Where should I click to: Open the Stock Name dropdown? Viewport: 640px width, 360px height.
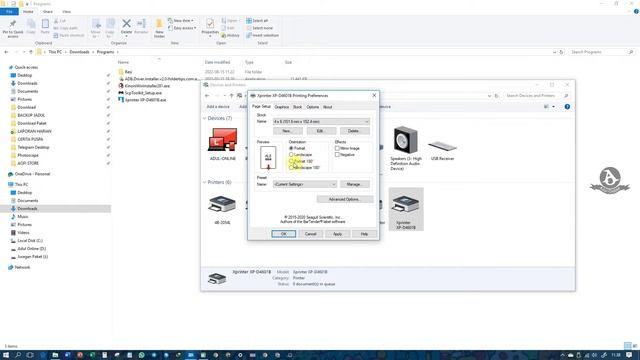(x=321, y=122)
